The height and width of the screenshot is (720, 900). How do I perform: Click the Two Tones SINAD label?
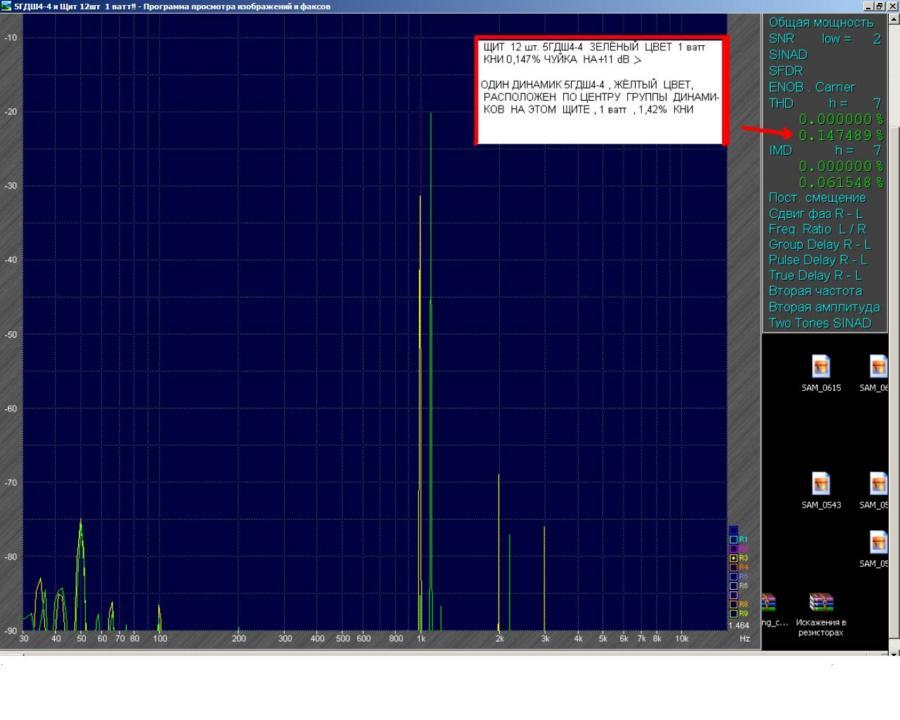click(820, 323)
